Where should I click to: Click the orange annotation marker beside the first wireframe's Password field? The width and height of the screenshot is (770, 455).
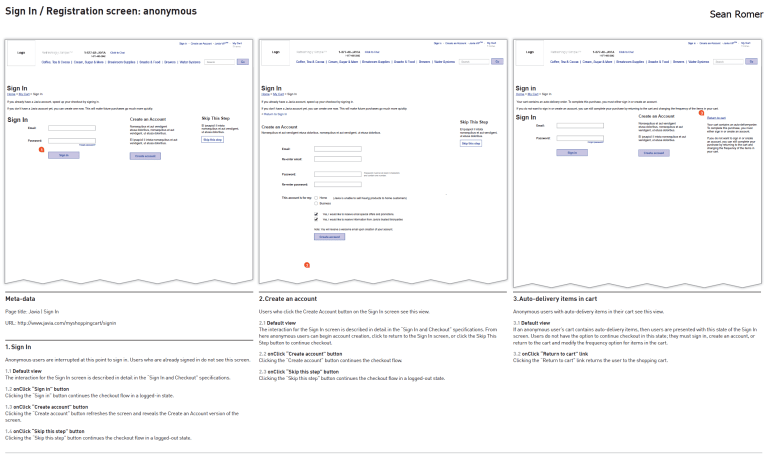coord(41,148)
